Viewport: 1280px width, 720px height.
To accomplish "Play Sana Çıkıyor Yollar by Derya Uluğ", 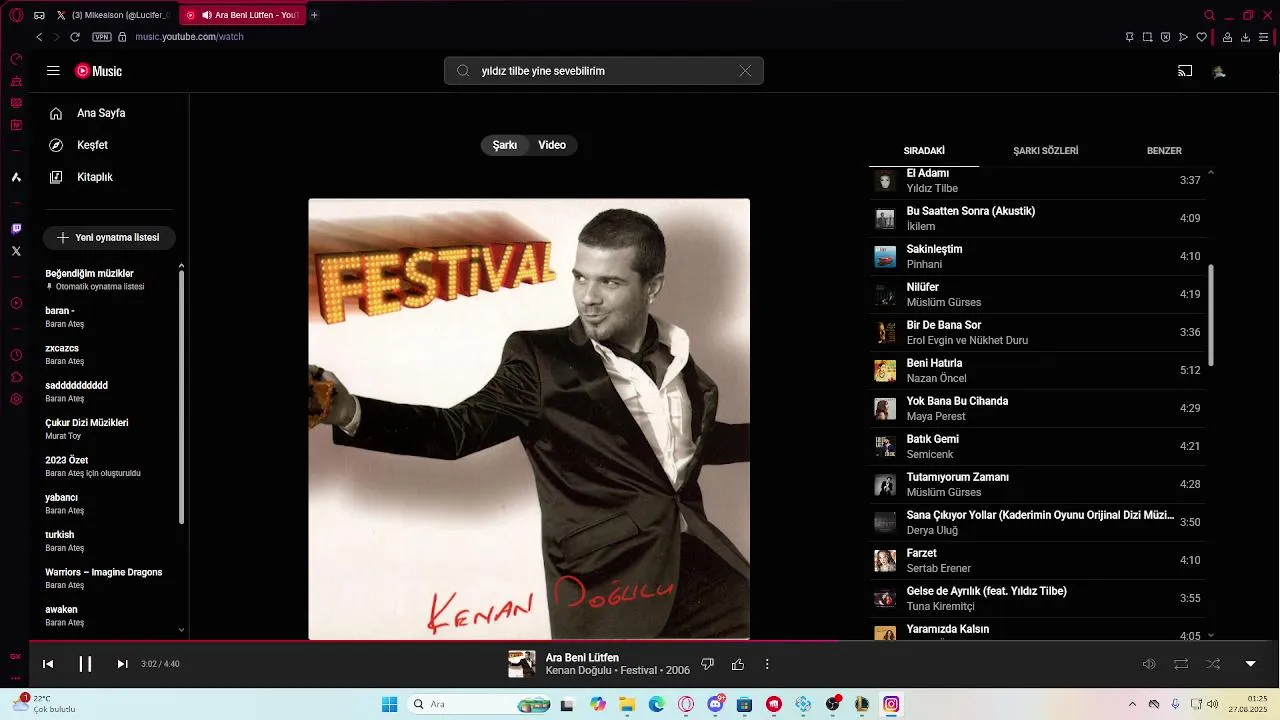I will tap(1037, 522).
